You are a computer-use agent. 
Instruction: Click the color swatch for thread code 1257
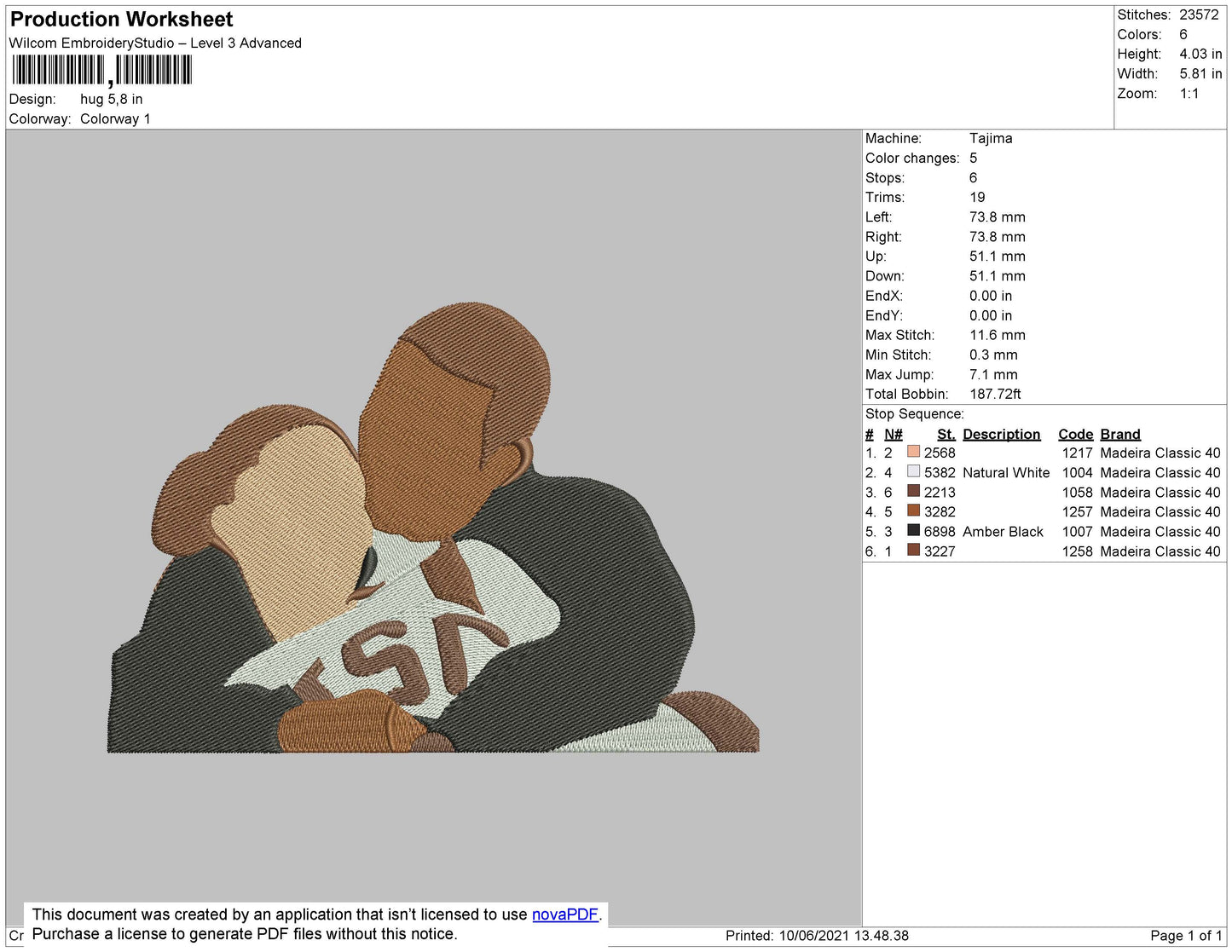tap(914, 511)
